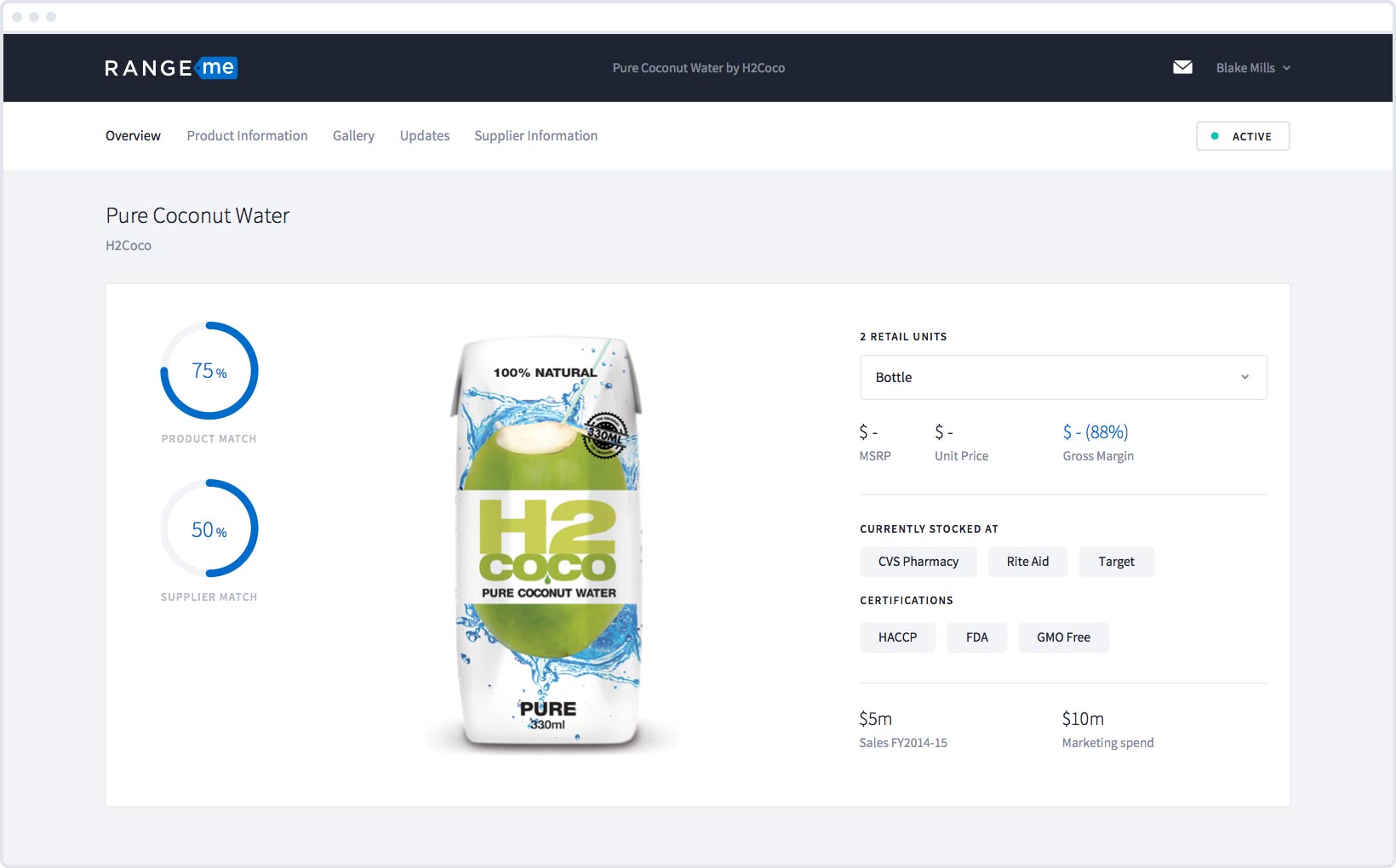Viewport: 1396px width, 868px height.
Task: Collapse the retail units selector chevron
Action: pyautogui.click(x=1244, y=377)
